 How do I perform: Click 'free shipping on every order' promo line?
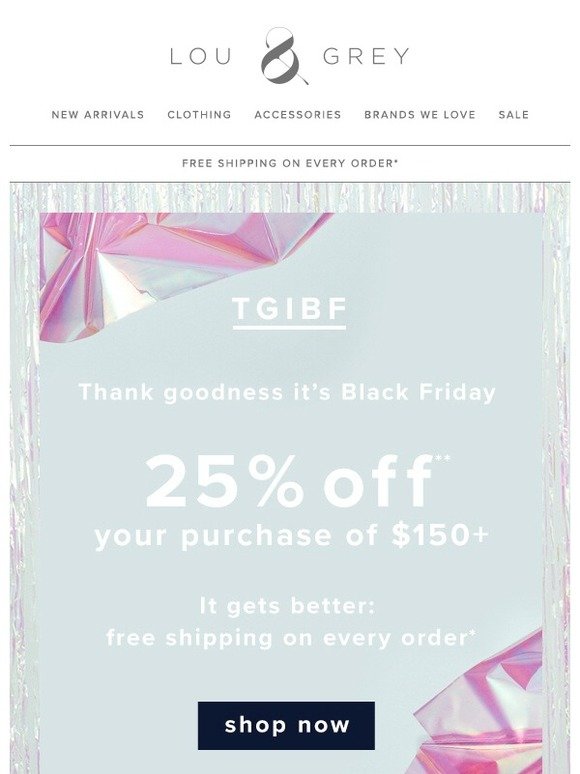291,638
